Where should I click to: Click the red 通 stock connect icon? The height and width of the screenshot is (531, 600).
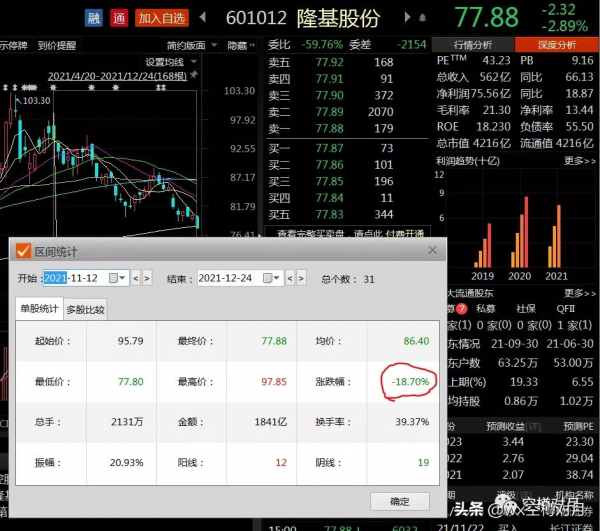(x=119, y=18)
